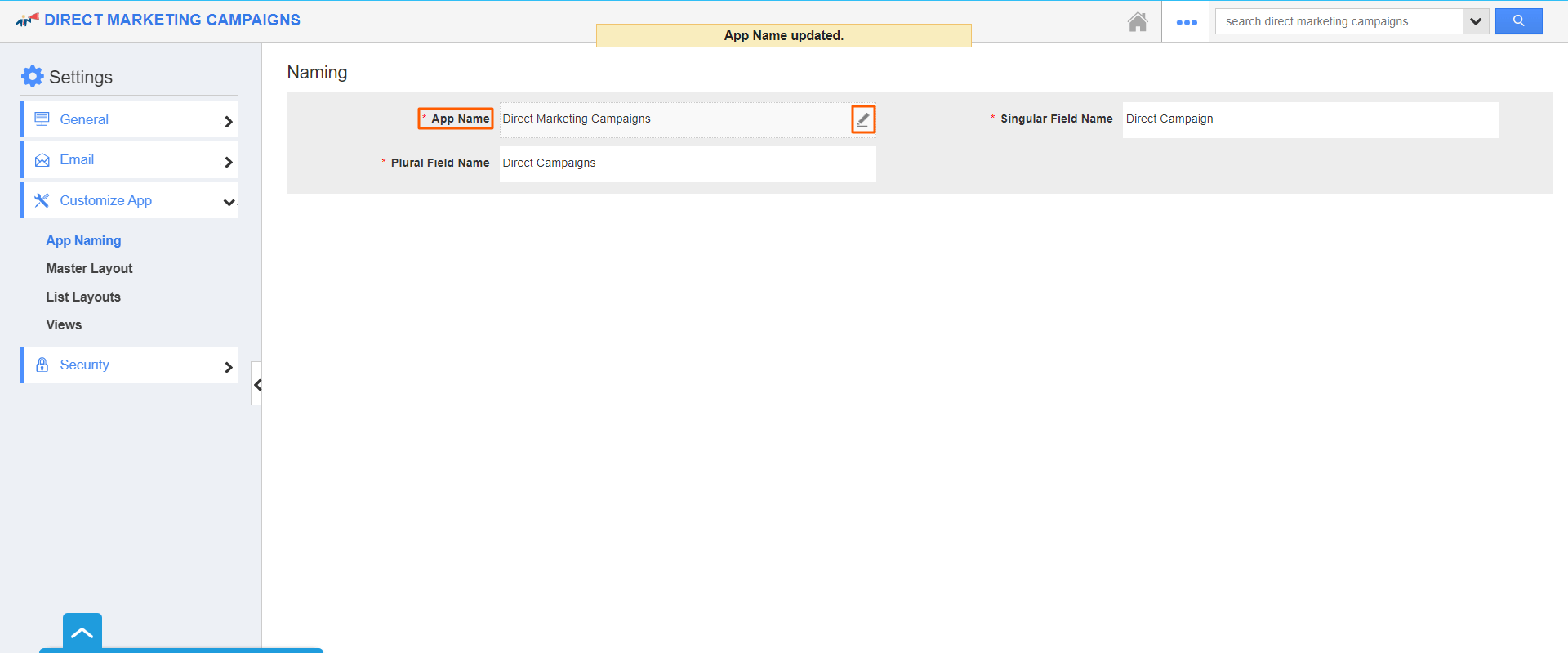Open the Views page
The image size is (1568, 653).
(64, 324)
